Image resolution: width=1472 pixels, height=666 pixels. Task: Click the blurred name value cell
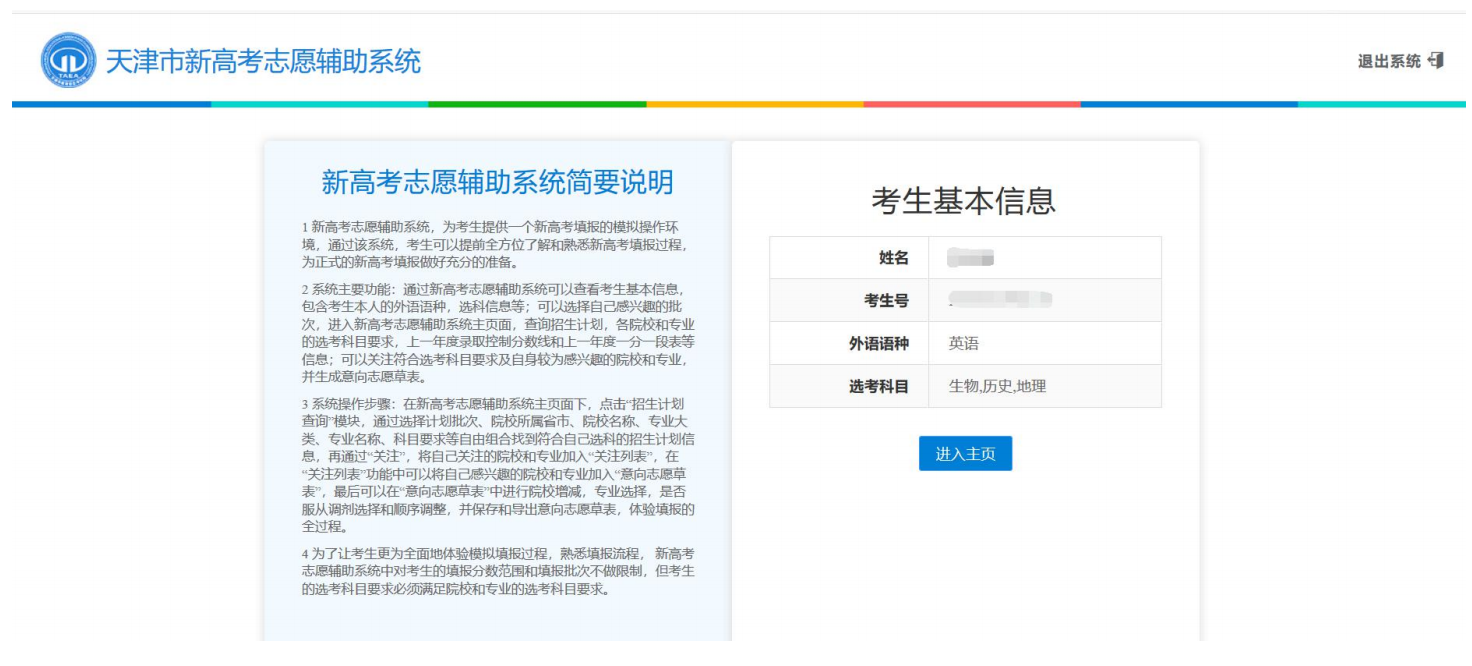(x=970, y=259)
